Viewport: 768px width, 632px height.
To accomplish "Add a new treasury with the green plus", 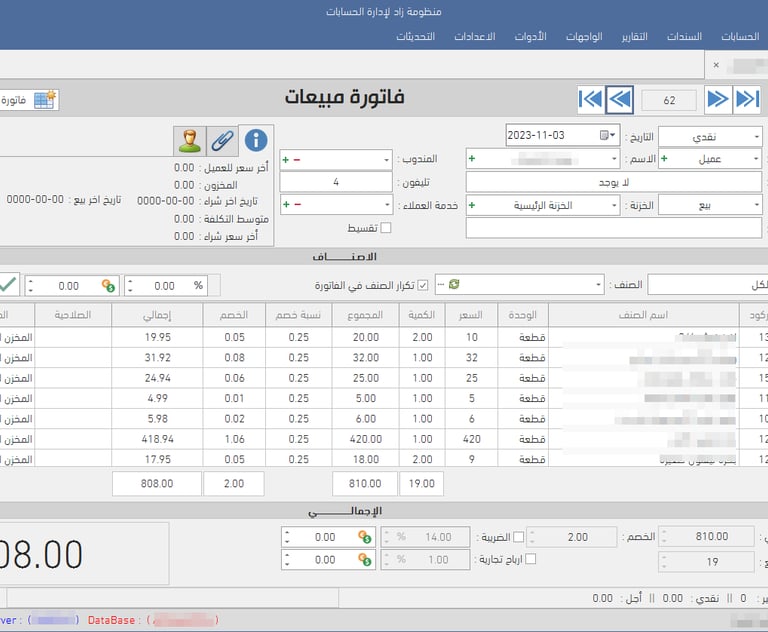I will (472, 205).
